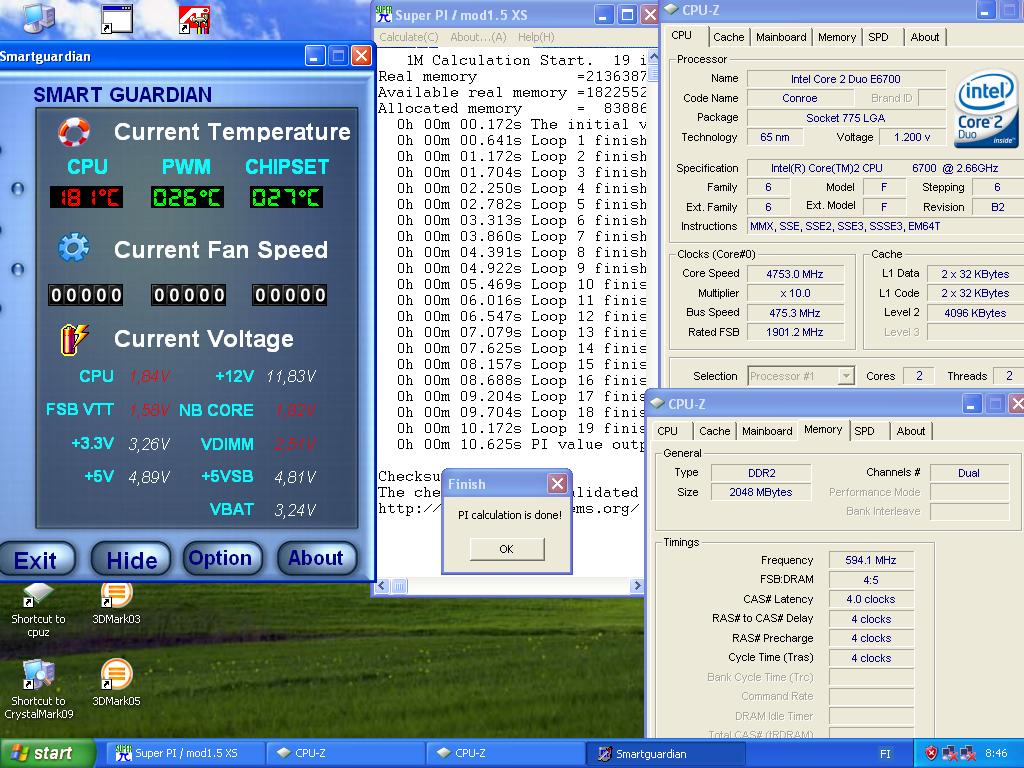Select the Cache tab in lower CPU-Z window
This screenshot has width=1024, height=768.
pos(714,431)
